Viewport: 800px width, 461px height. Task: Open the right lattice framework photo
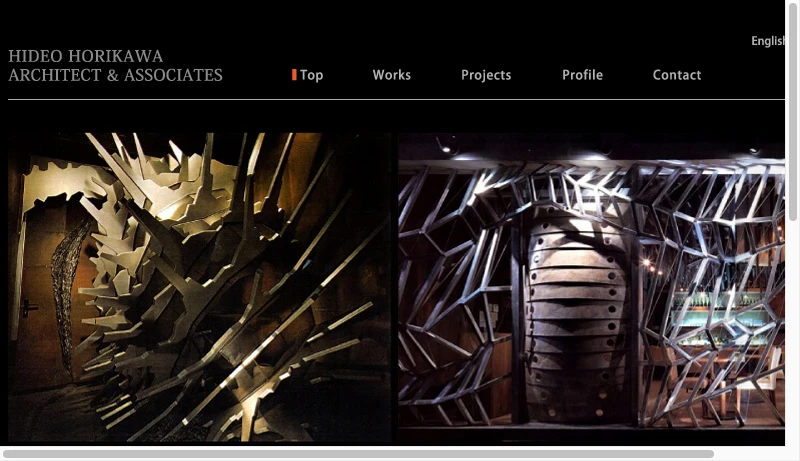(590, 288)
